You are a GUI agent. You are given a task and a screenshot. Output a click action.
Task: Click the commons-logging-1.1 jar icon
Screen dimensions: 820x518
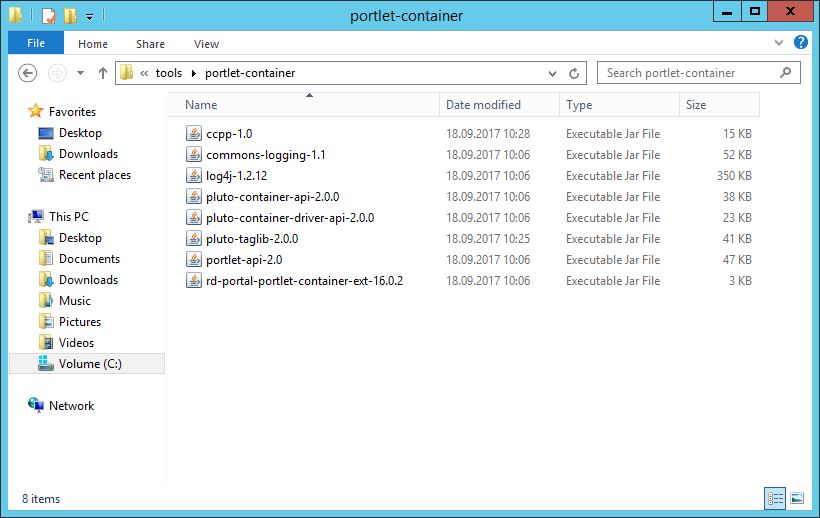[193, 155]
